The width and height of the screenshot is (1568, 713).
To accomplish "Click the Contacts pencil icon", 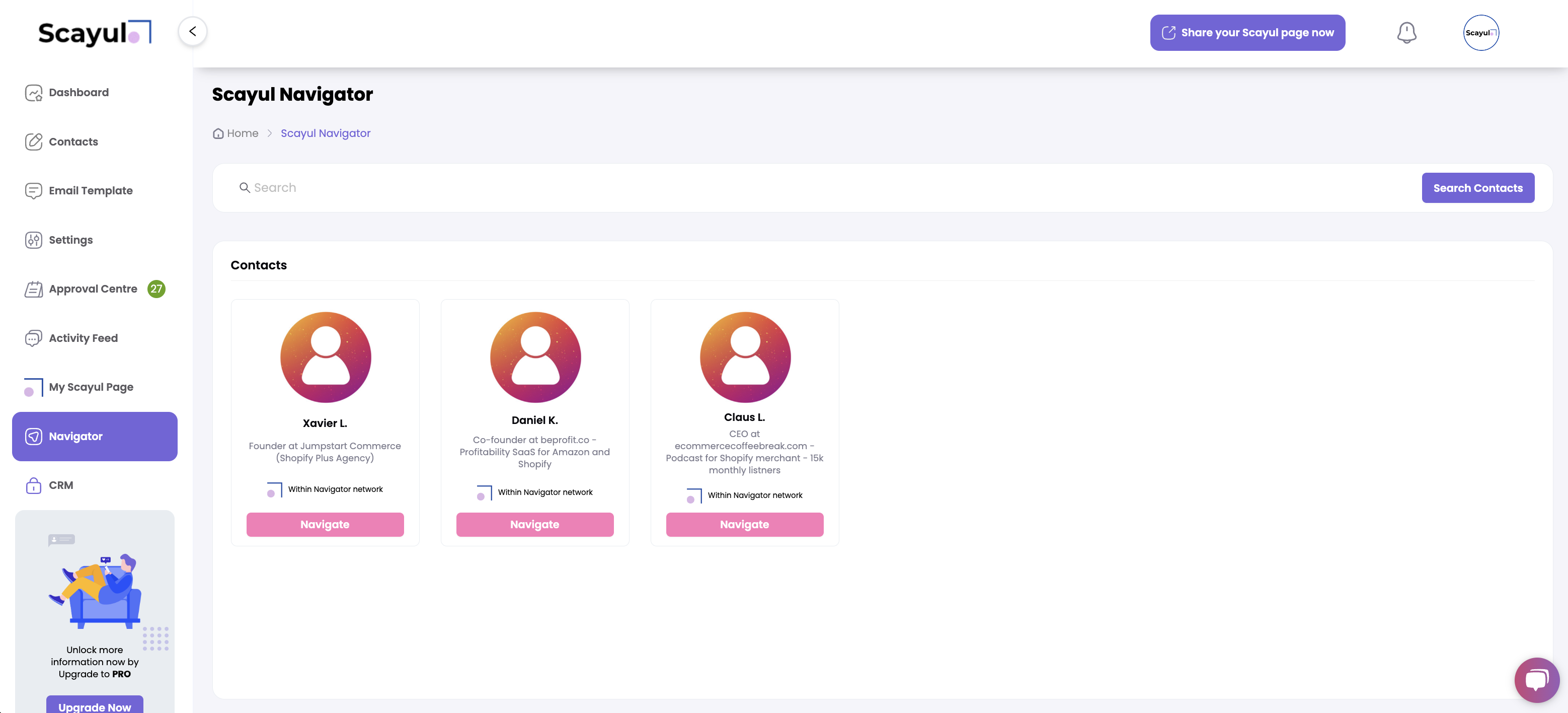I will coord(34,142).
